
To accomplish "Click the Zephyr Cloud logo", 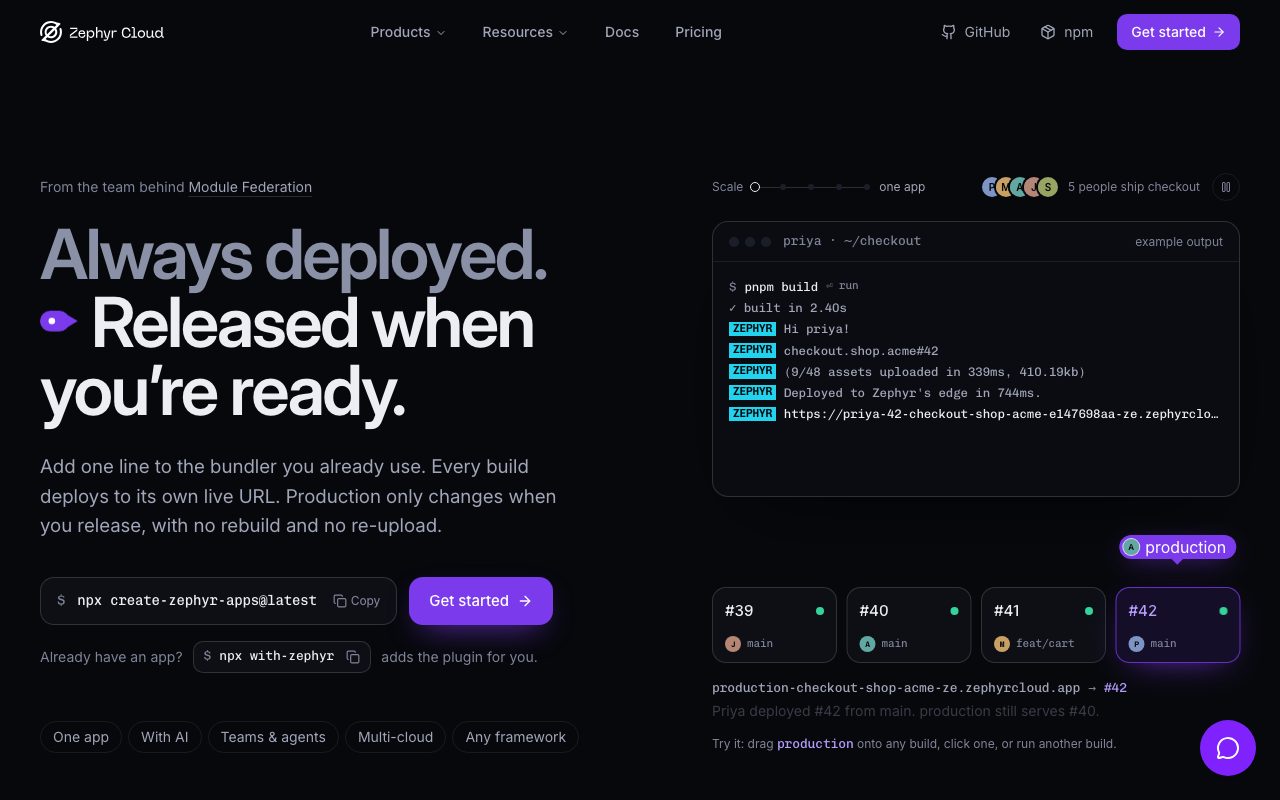I will coord(102,32).
